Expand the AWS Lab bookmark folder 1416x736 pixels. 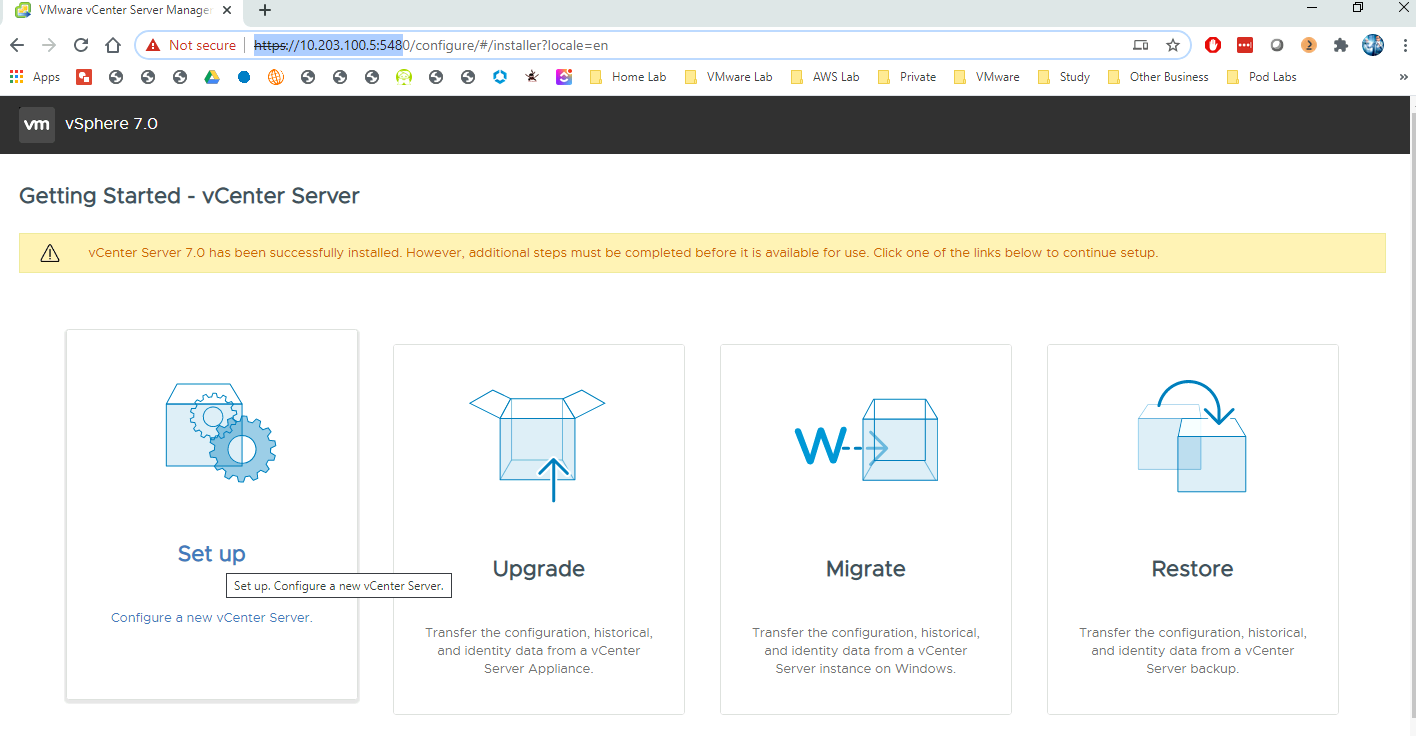click(x=825, y=77)
